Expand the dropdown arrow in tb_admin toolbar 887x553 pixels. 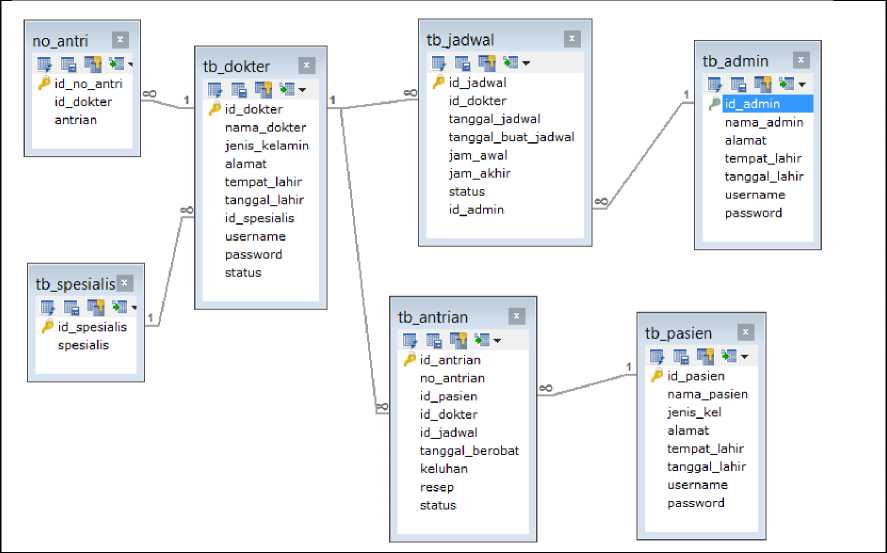[x=801, y=84]
